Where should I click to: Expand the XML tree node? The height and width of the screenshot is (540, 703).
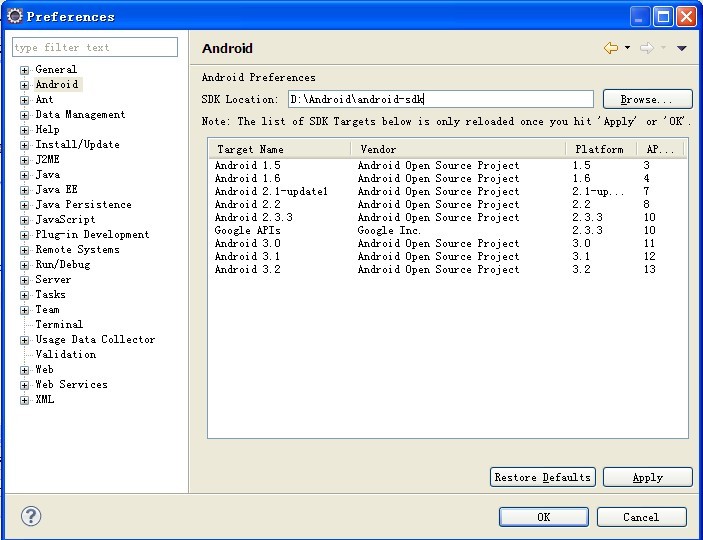tap(24, 400)
